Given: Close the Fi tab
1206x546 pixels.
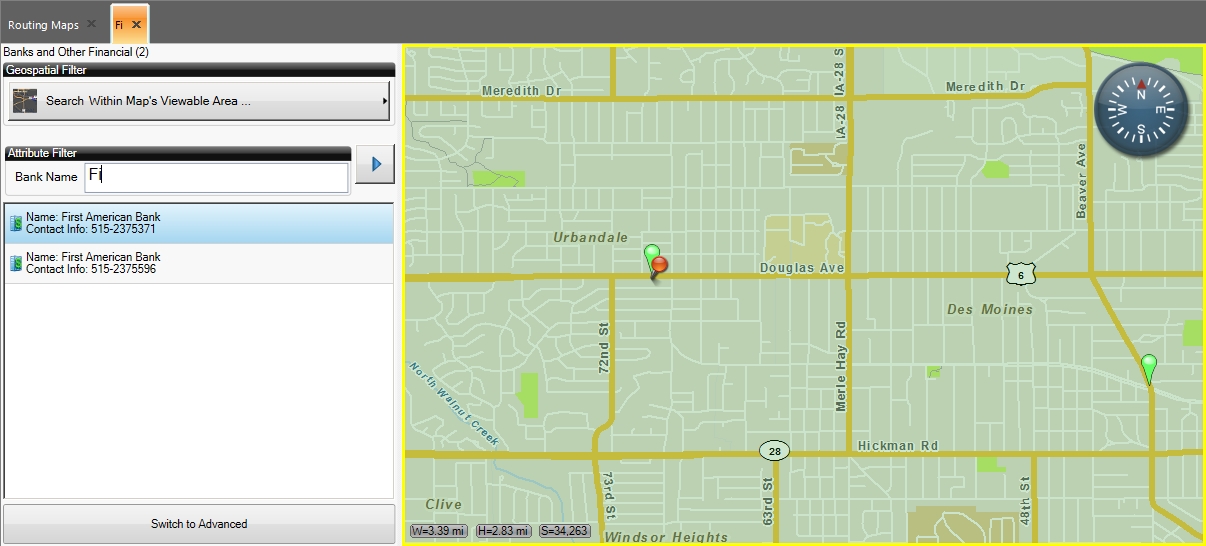Looking at the screenshot, I should [x=137, y=24].
